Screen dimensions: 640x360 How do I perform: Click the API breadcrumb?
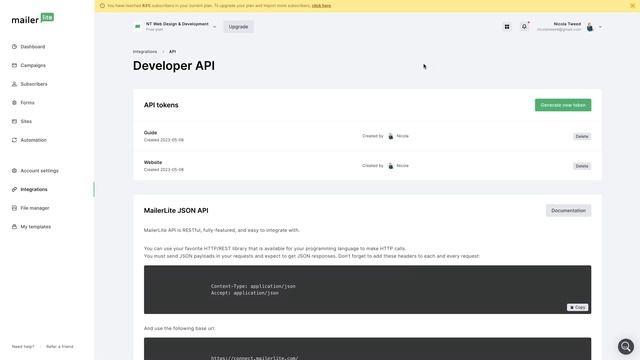point(173,52)
